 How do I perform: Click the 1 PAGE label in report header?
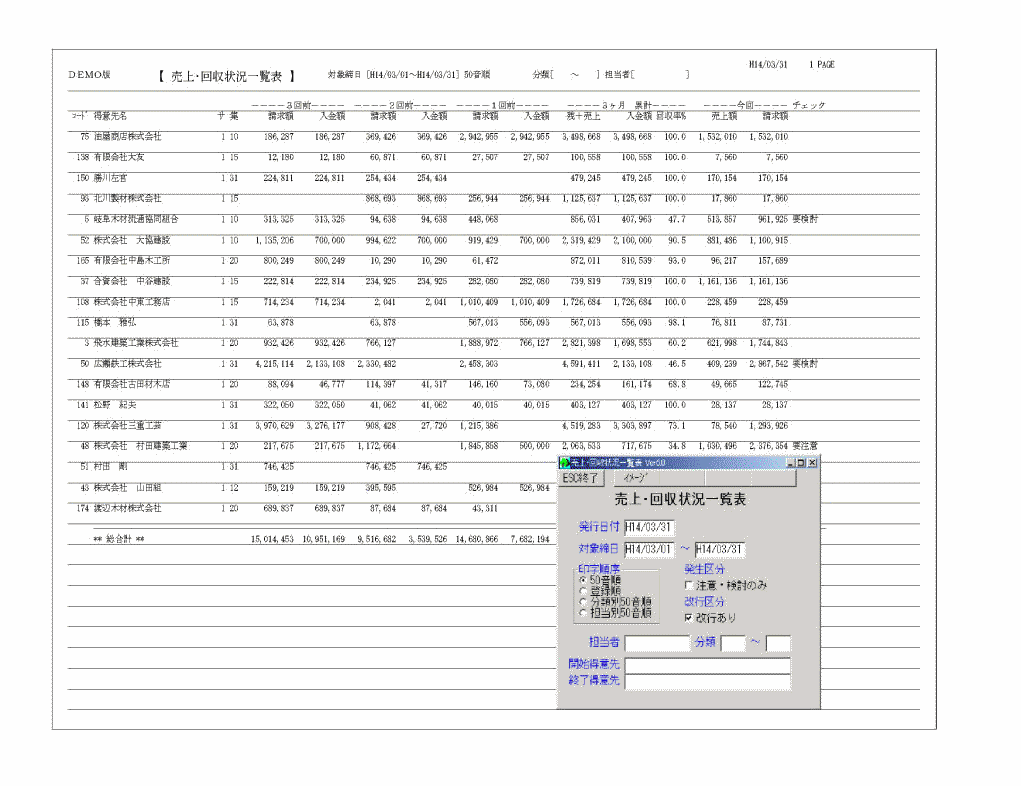[x=822, y=64]
